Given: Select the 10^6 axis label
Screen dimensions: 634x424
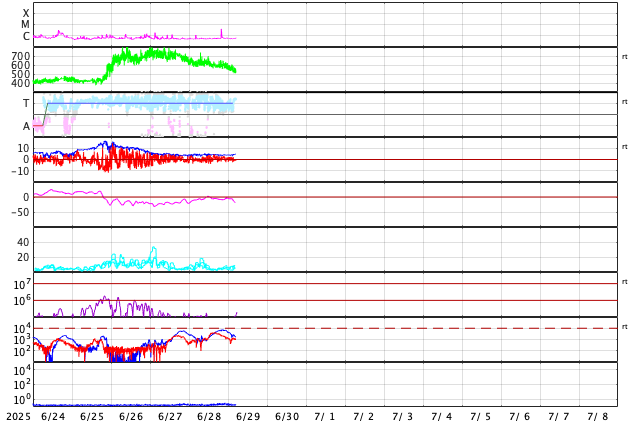Looking at the screenshot, I should (22, 300).
